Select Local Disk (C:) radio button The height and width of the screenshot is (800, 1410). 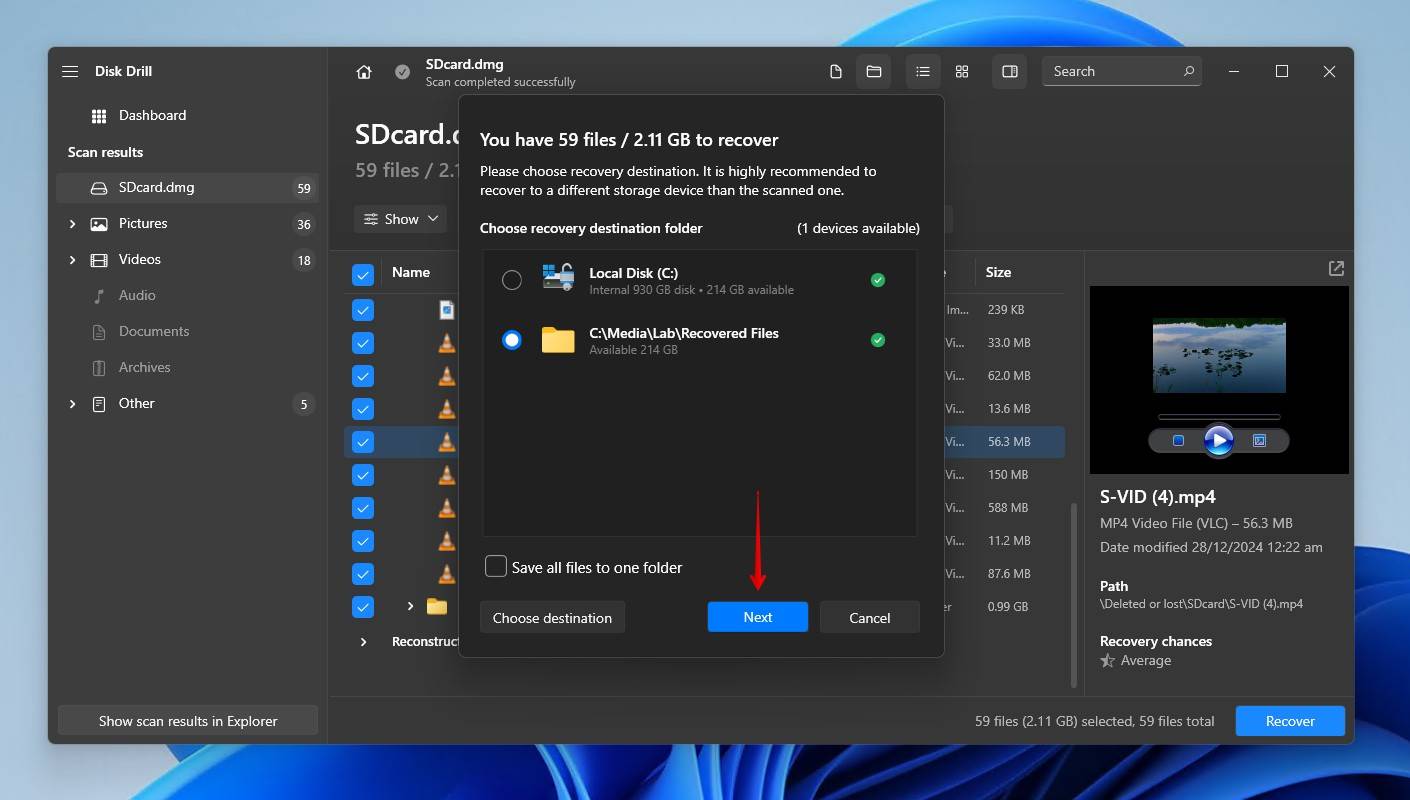tap(512, 280)
